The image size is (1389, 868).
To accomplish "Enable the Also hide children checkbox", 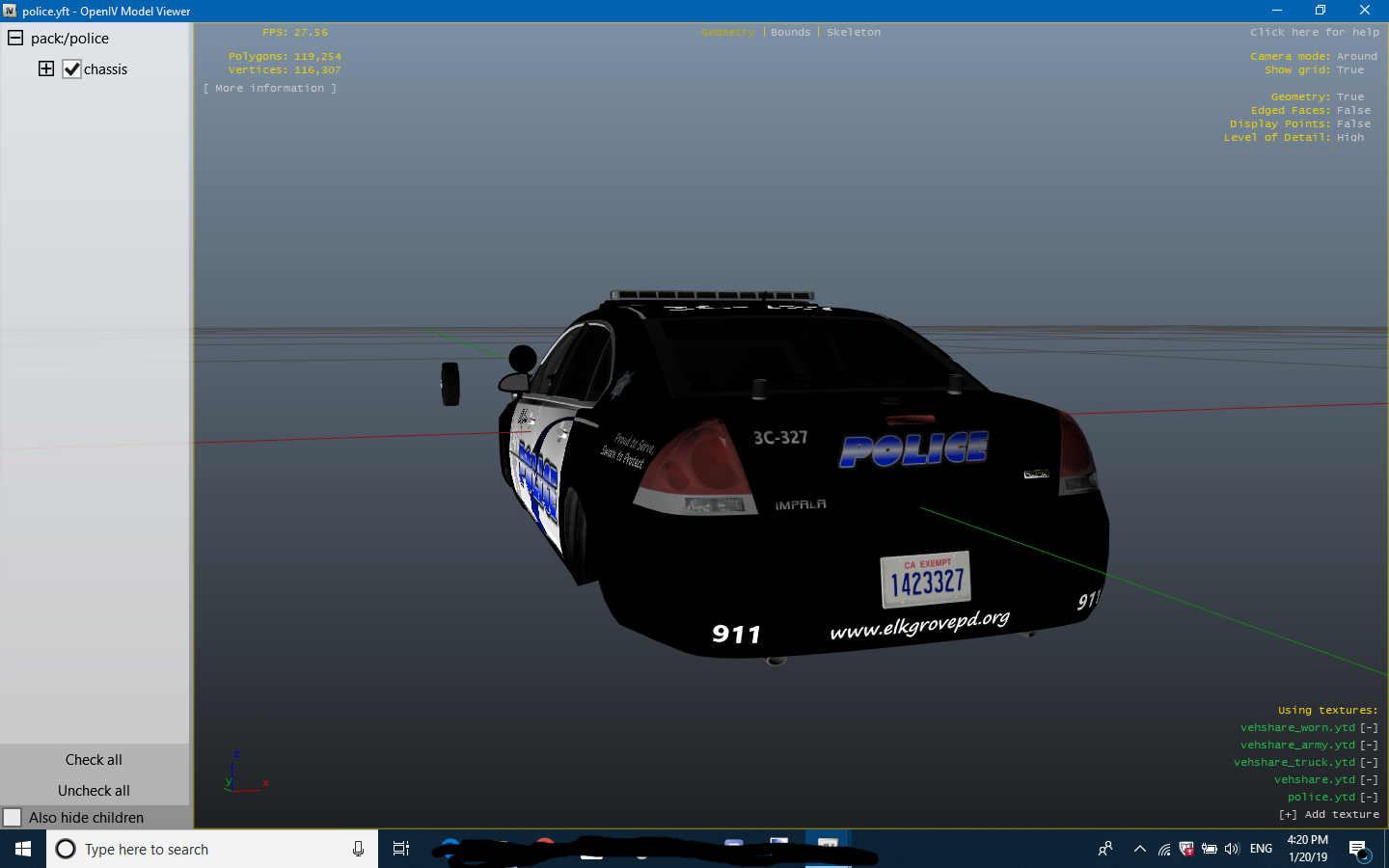I will pos(13,817).
